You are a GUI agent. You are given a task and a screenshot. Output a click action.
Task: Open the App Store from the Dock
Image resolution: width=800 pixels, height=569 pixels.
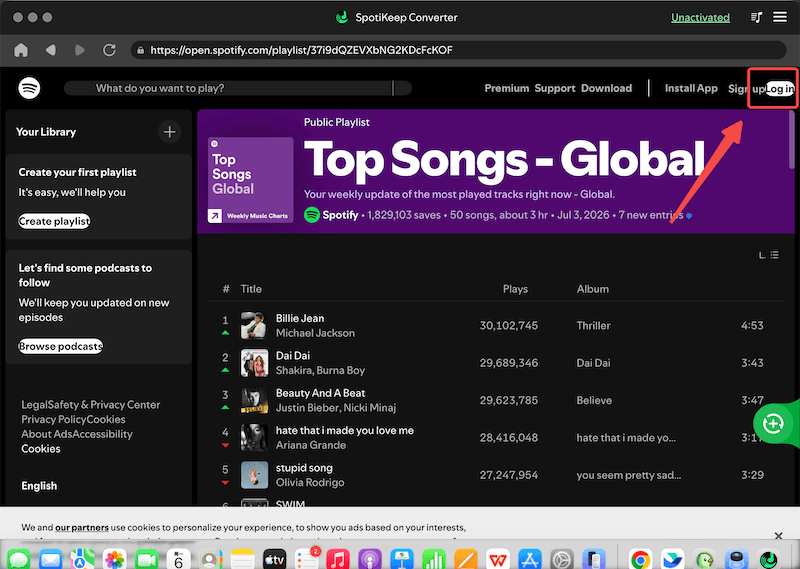click(530, 560)
